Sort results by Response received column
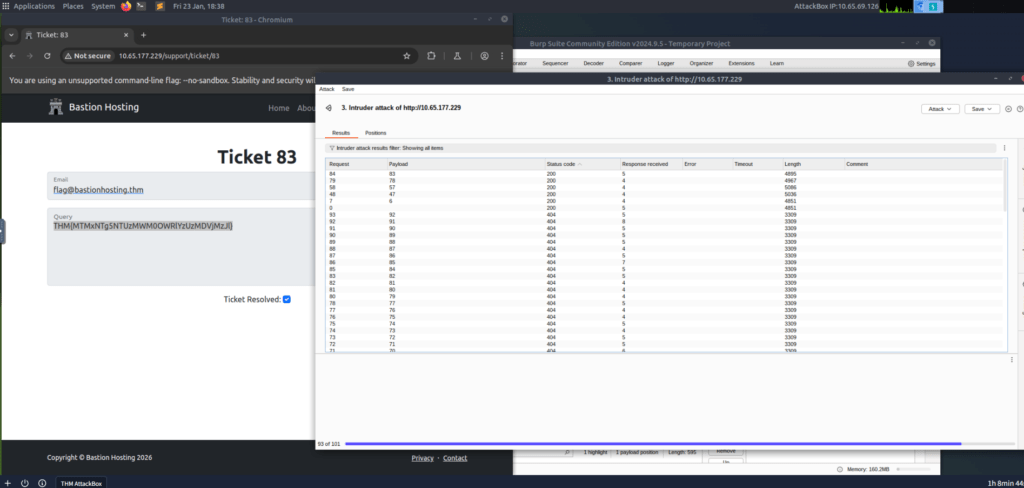The height and width of the screenshot is (488, 1024). [x=650, y=164]
